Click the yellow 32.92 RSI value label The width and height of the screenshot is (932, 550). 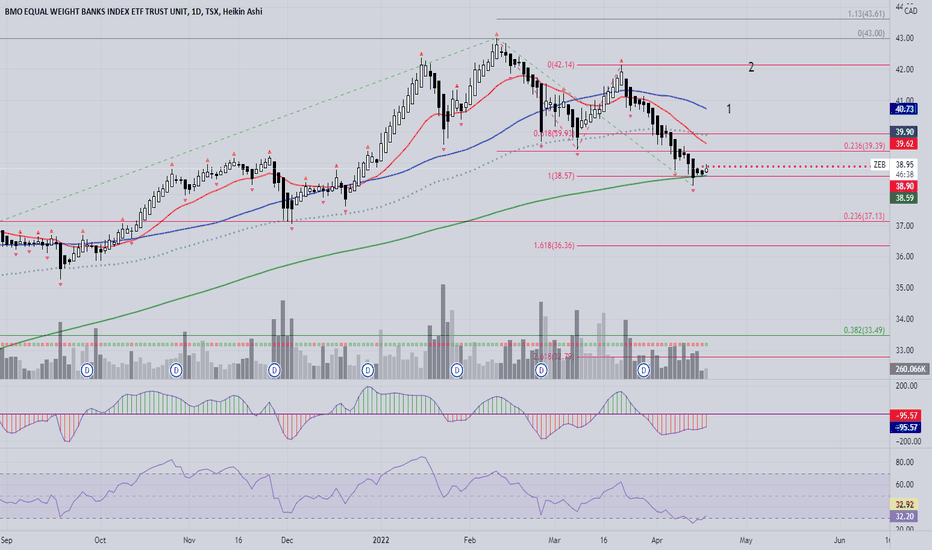pyautogui.click(x=904, y=505)
